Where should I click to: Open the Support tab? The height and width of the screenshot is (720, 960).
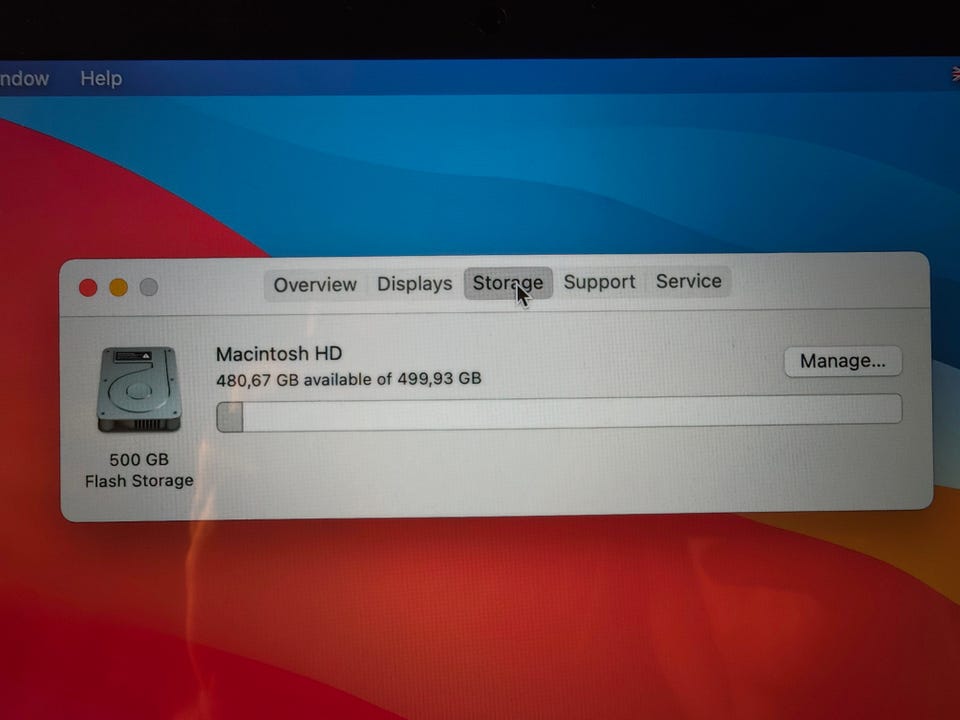tap(599, 282)
